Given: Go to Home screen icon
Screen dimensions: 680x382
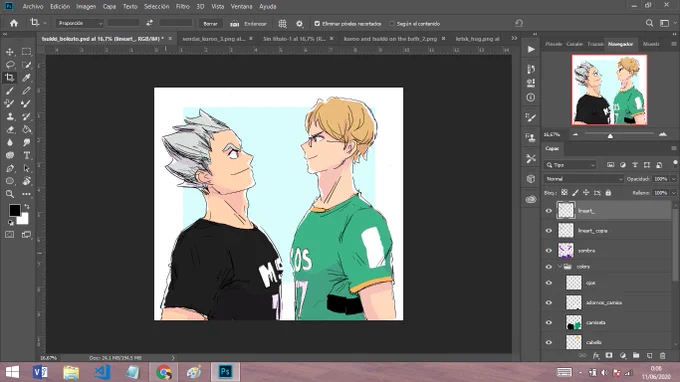Looking at the screenshot, I should pos(14,23).
